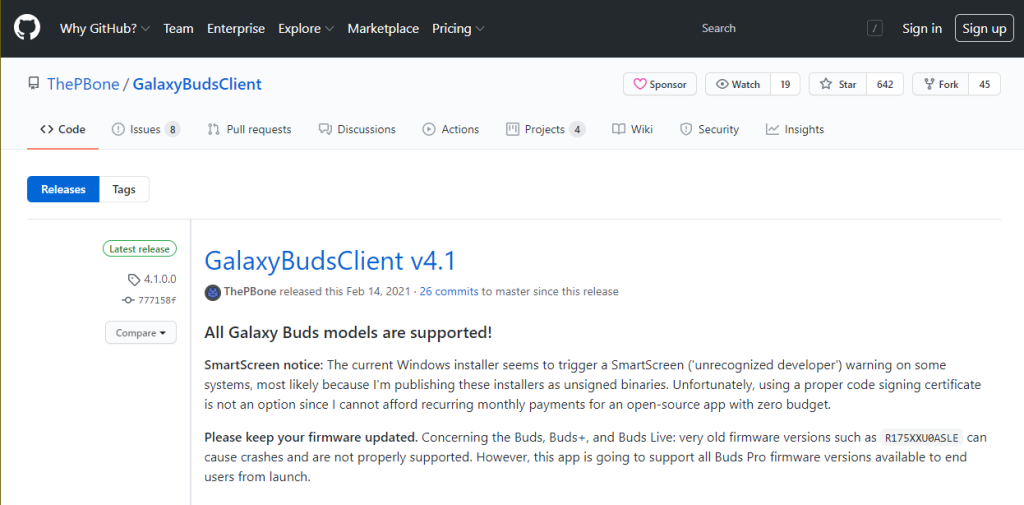The height and width of the screenshot is (505, 1024).
Task: Click the R175XXU0ASLE firmware code text
Action: tap(921, 437)
